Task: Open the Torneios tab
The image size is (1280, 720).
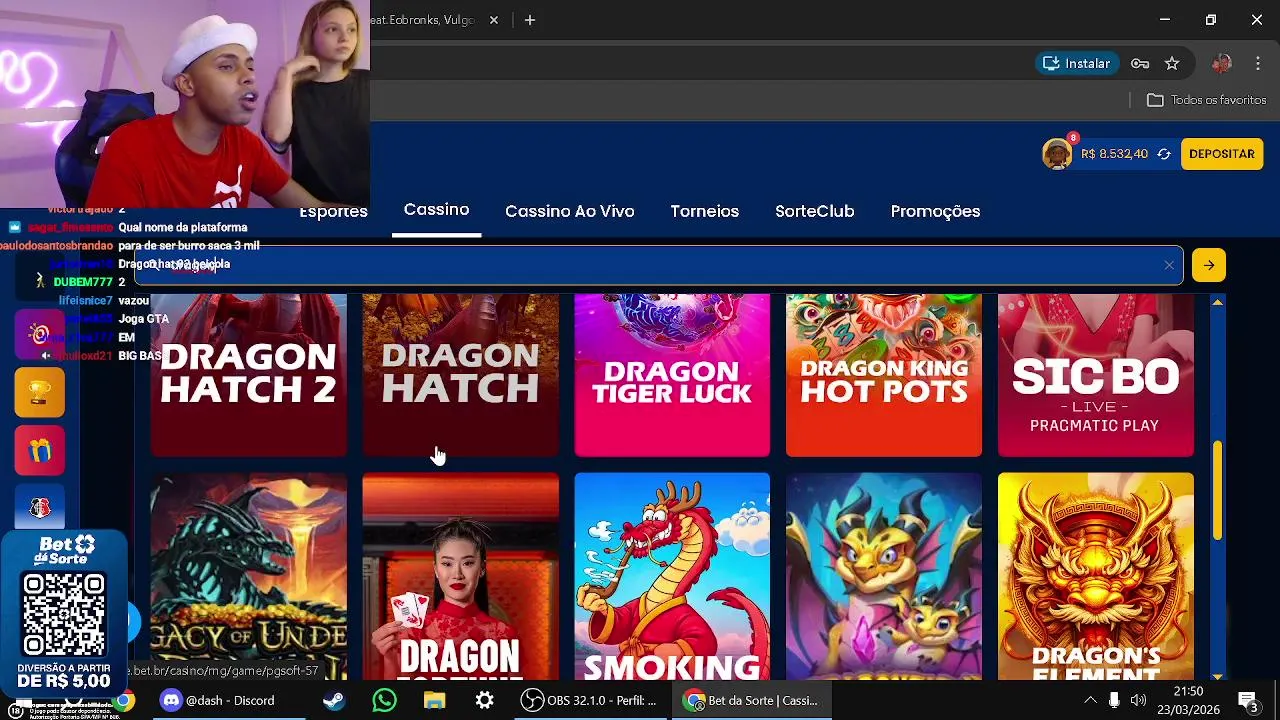Action: click(705, 211)
